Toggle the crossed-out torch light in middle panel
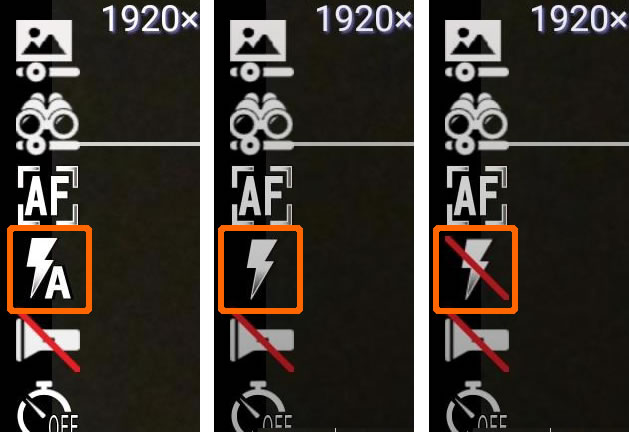The image size is (629, 432). tap(262, 343)
